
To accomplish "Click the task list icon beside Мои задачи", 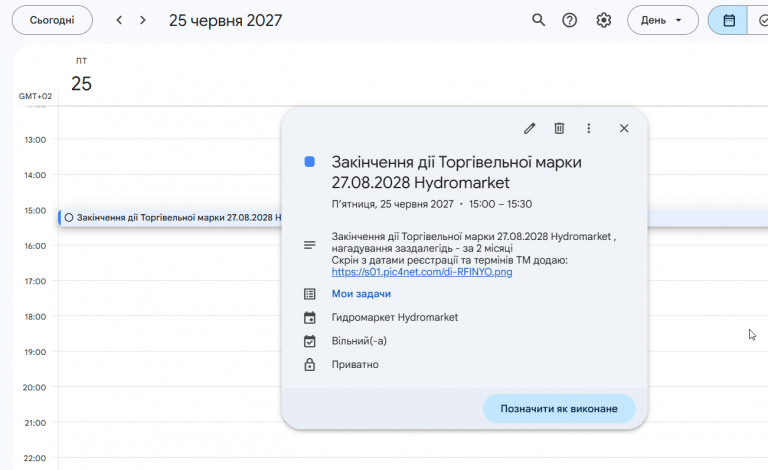I will [x=310, y=294].
